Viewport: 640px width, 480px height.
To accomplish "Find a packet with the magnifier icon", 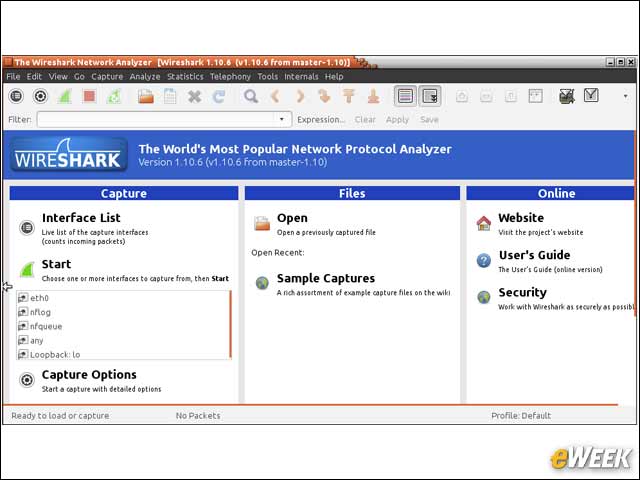I will [x=251, y=96].
